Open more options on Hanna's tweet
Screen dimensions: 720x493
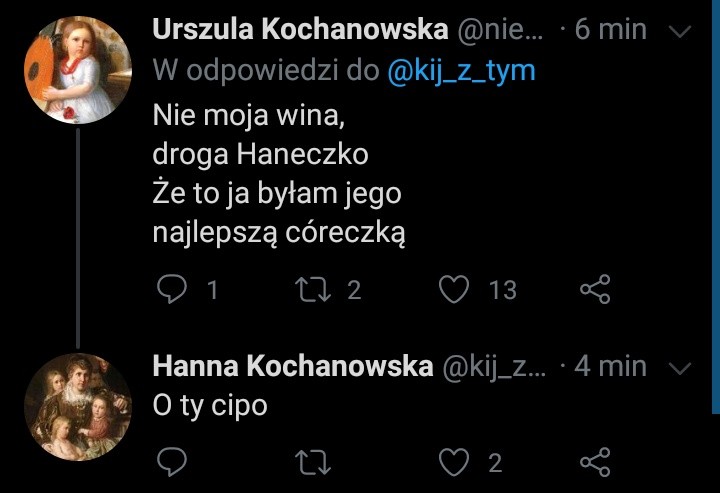[x=680, y=368]
